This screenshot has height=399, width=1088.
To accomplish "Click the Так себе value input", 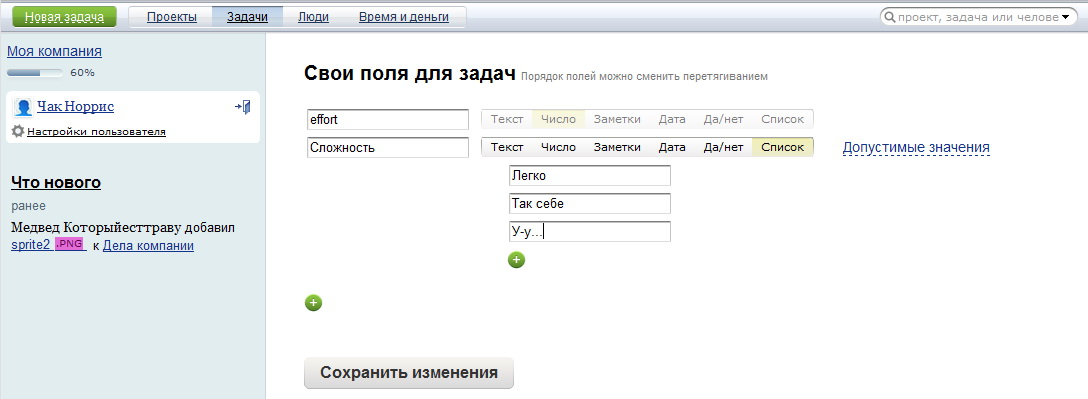I will coord(590,203).
